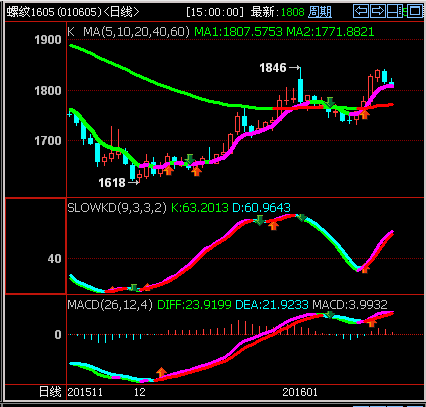Click the 12 month marker on date axis
This screenshot has height=407, width=426.
140,392
